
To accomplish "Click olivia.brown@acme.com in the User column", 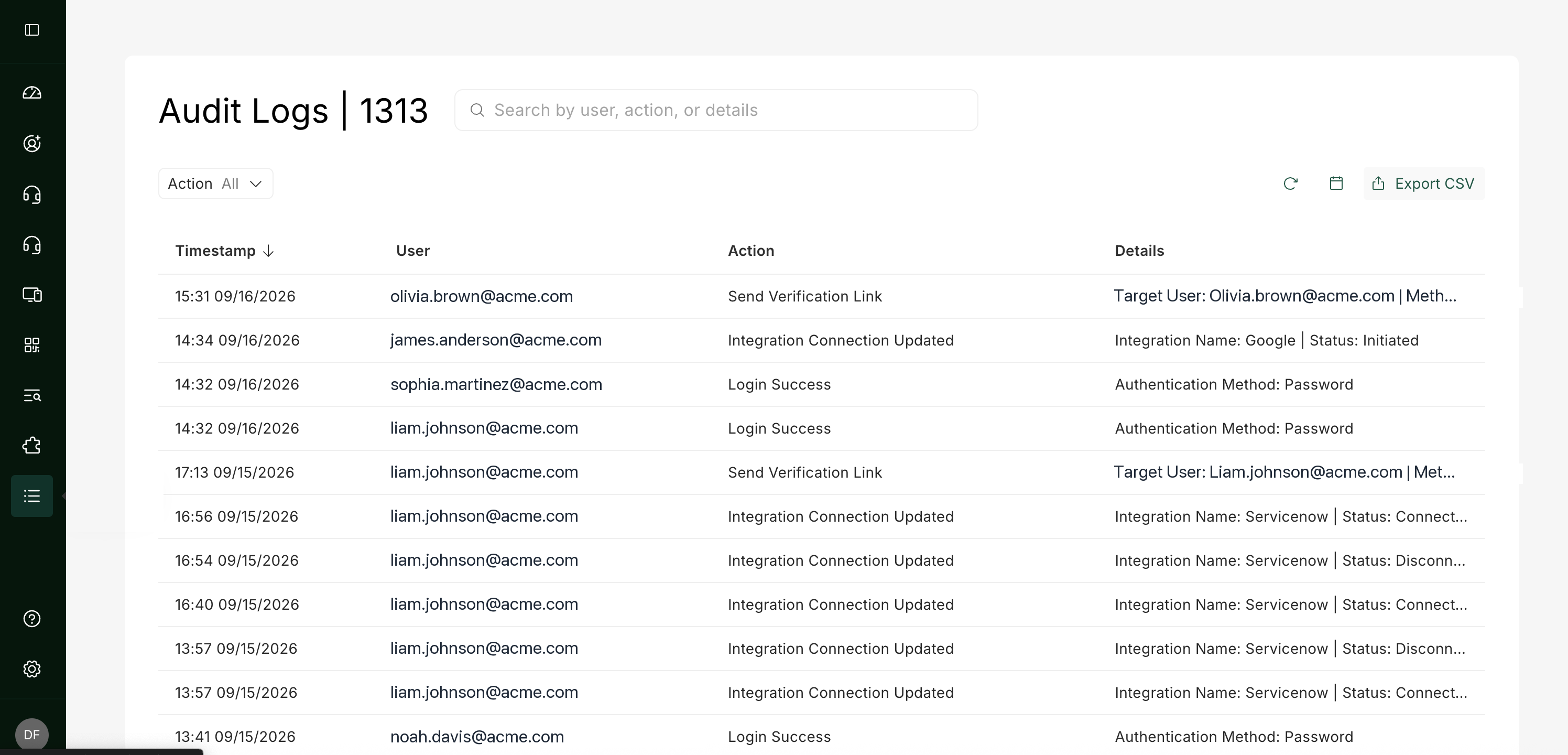I will point(482,297).
